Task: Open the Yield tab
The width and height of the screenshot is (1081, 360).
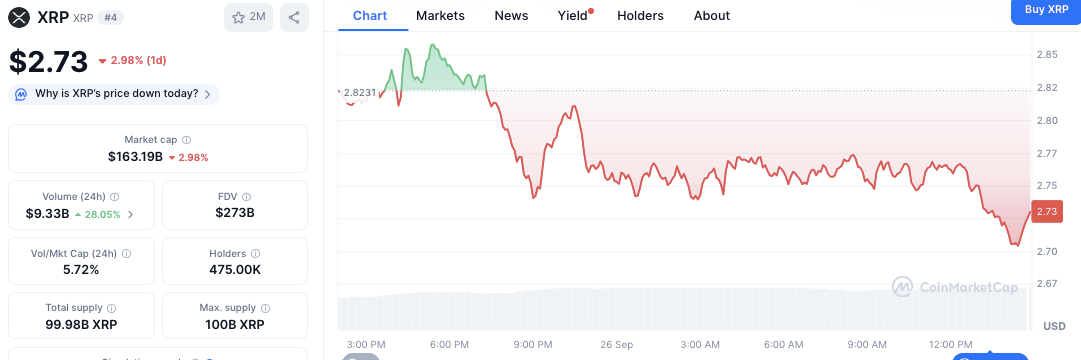Action: point(574,16)
